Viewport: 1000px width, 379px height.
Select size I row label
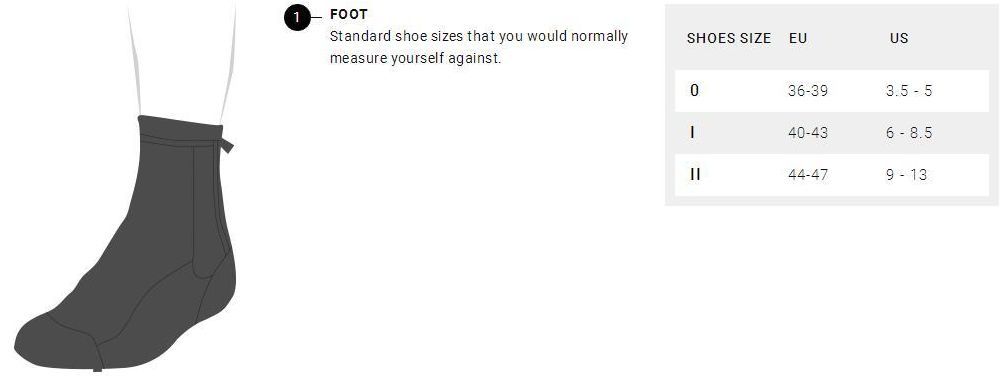coord(693,133)
